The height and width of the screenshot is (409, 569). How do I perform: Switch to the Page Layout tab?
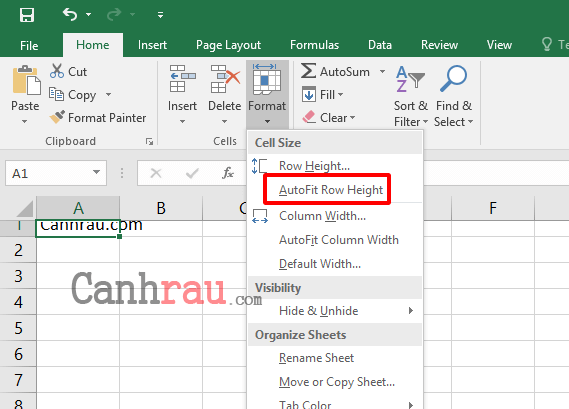click(x=228, y=45)
